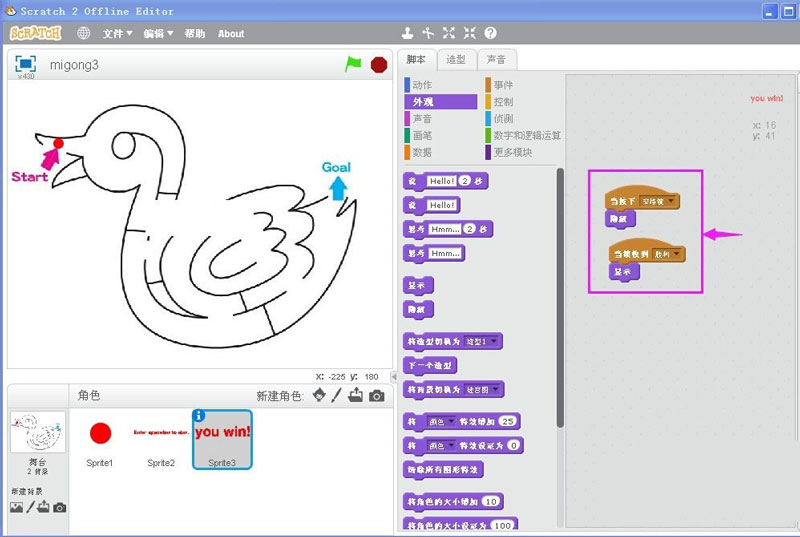This screenshot has width=800, height=537.
Task: Click the 隐藏 block in palette
Action: point(418,310)
